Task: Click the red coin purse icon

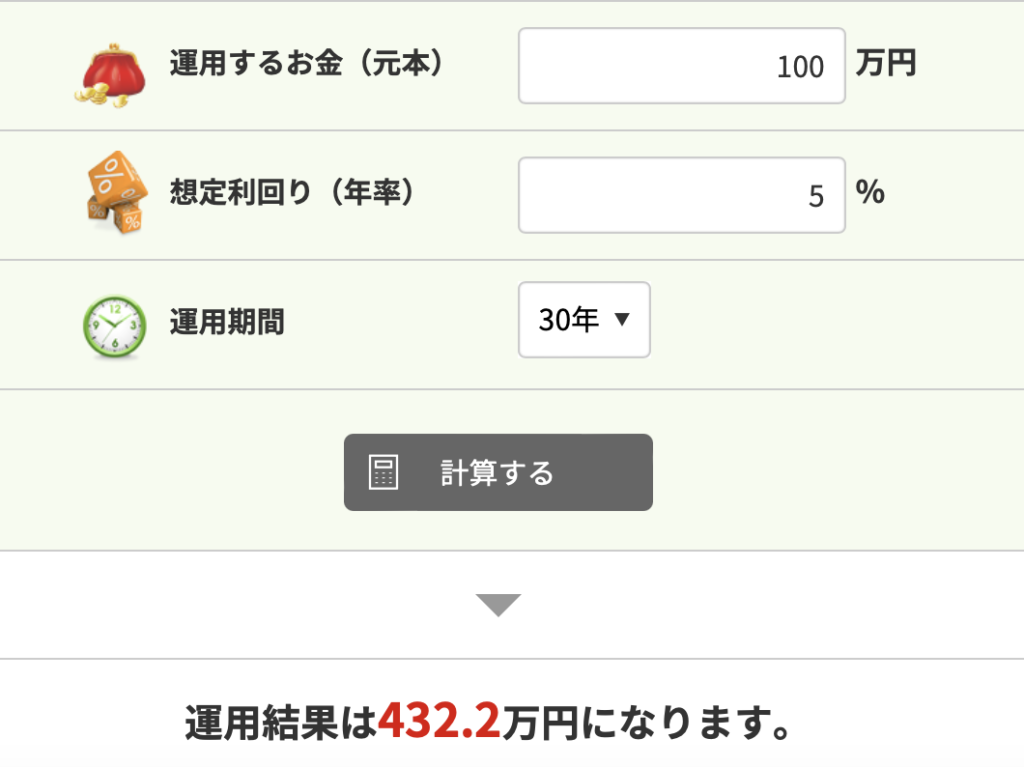Action: [x=111, y=75]
